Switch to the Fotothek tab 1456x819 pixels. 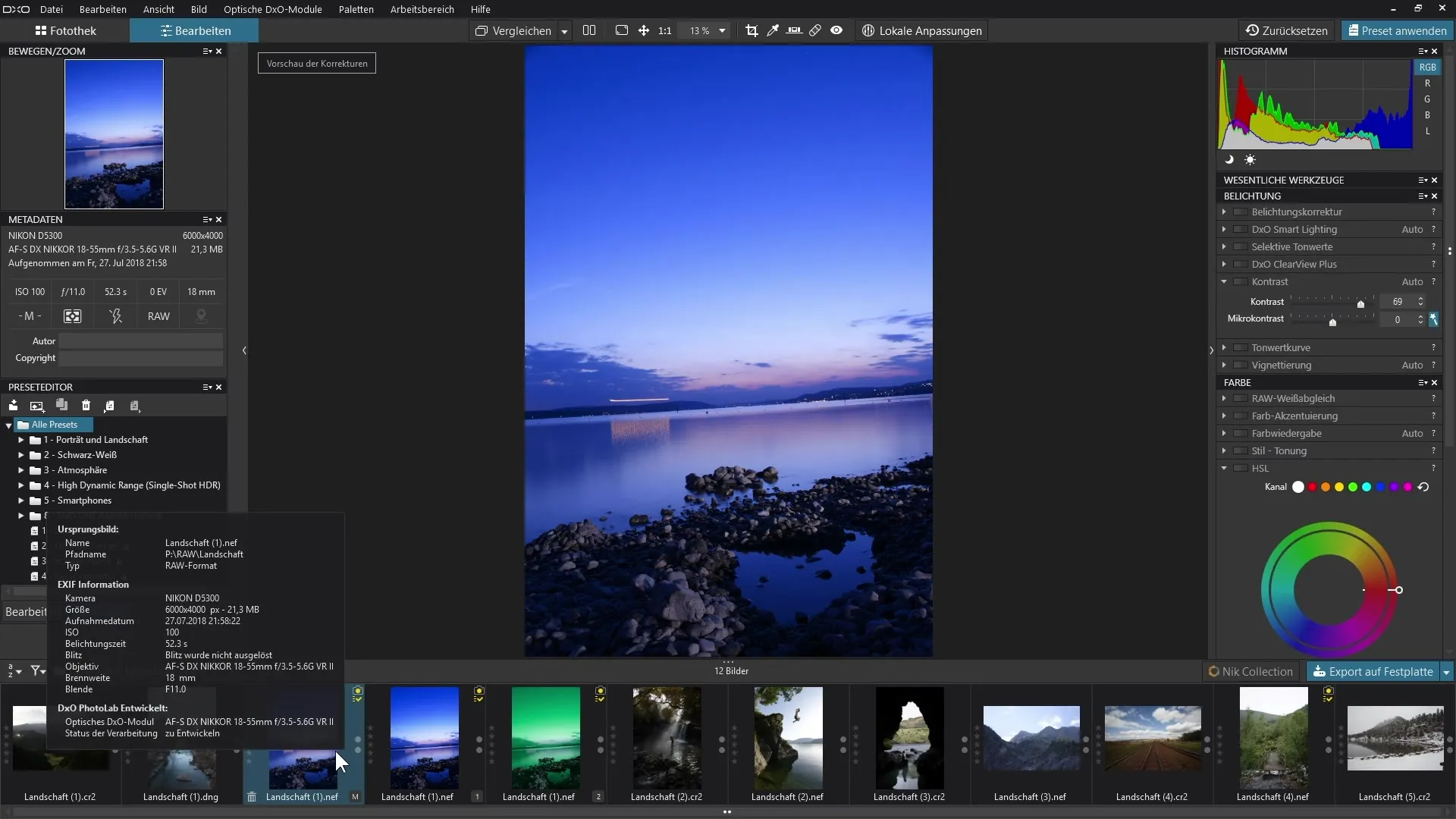65,31
